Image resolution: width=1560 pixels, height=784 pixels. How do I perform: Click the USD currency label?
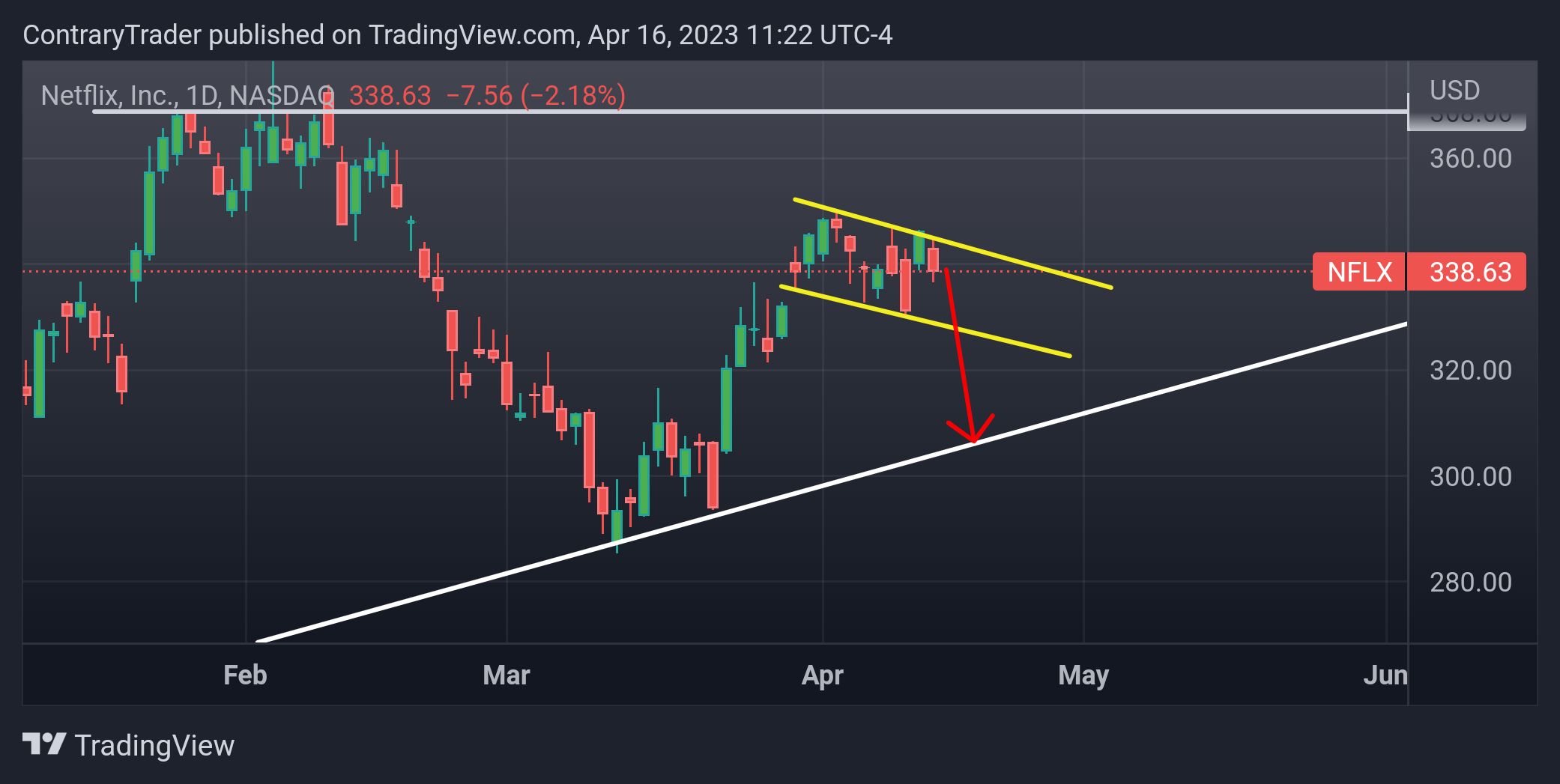pyautogui.click(x=1454, y=91)
